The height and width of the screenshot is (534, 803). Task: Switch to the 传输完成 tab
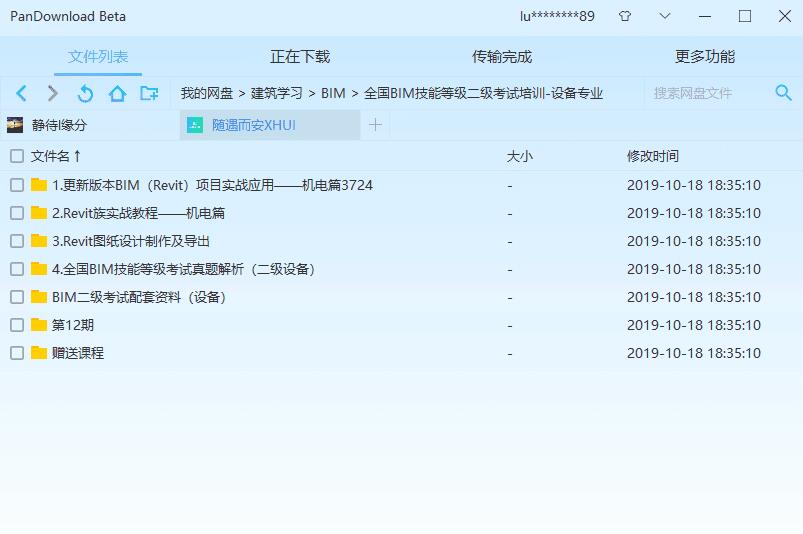point(502,56)
